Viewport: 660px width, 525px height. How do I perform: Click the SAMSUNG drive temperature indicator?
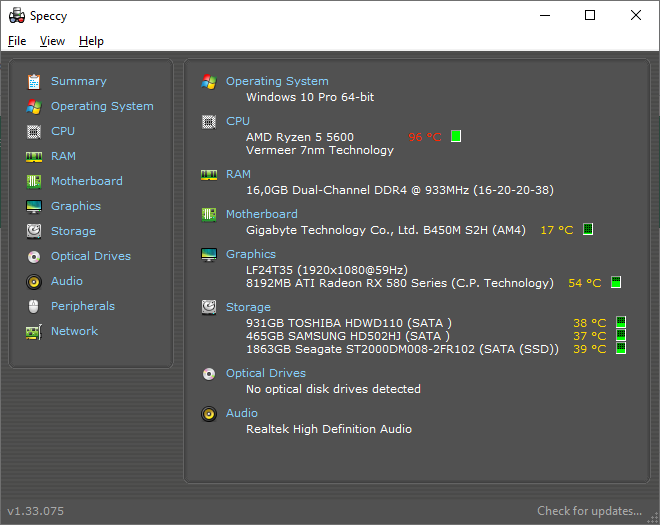pos(621,335)
